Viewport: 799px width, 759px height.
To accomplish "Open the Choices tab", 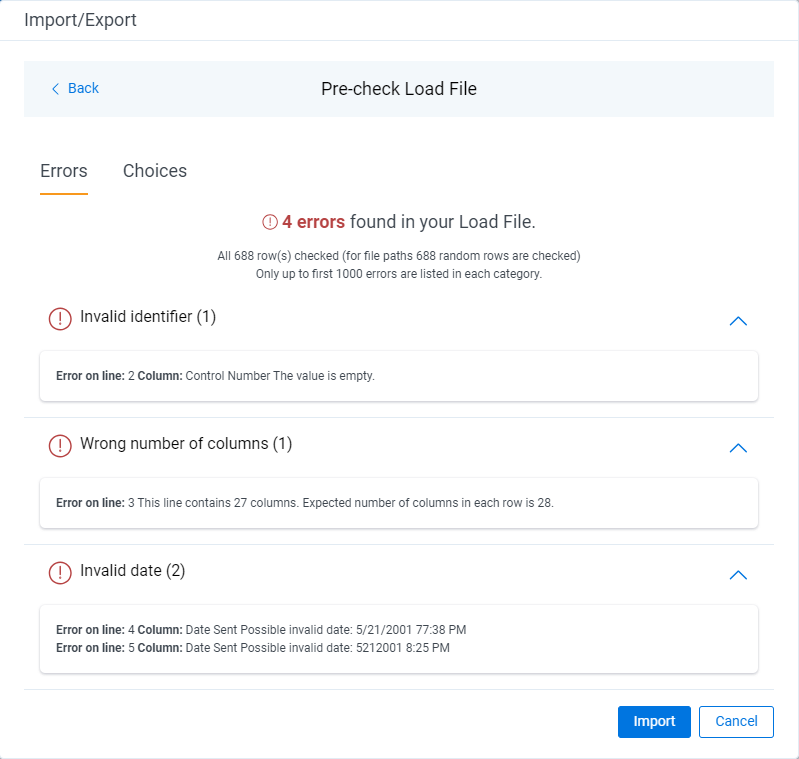I will 155,171.
